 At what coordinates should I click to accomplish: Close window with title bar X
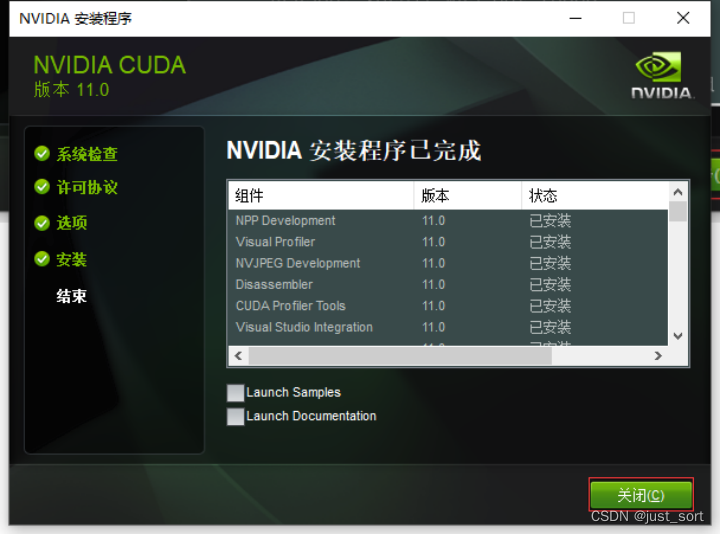click(683, 18)
